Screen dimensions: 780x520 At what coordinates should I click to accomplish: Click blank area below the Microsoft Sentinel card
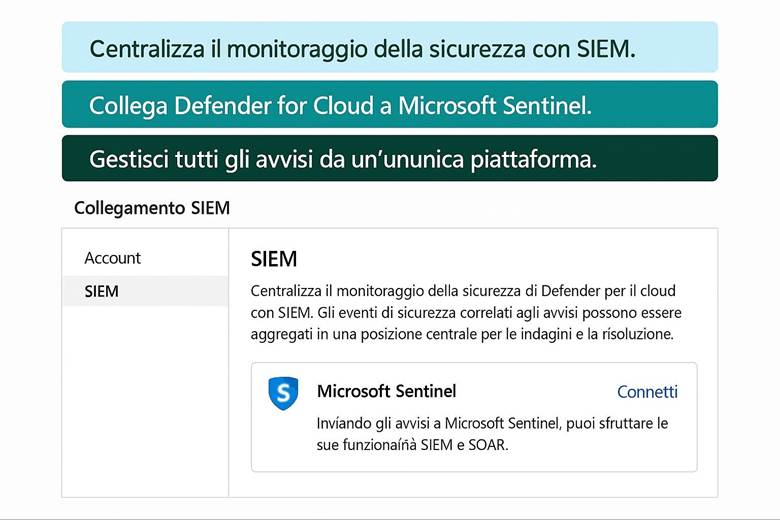[473, 483]
